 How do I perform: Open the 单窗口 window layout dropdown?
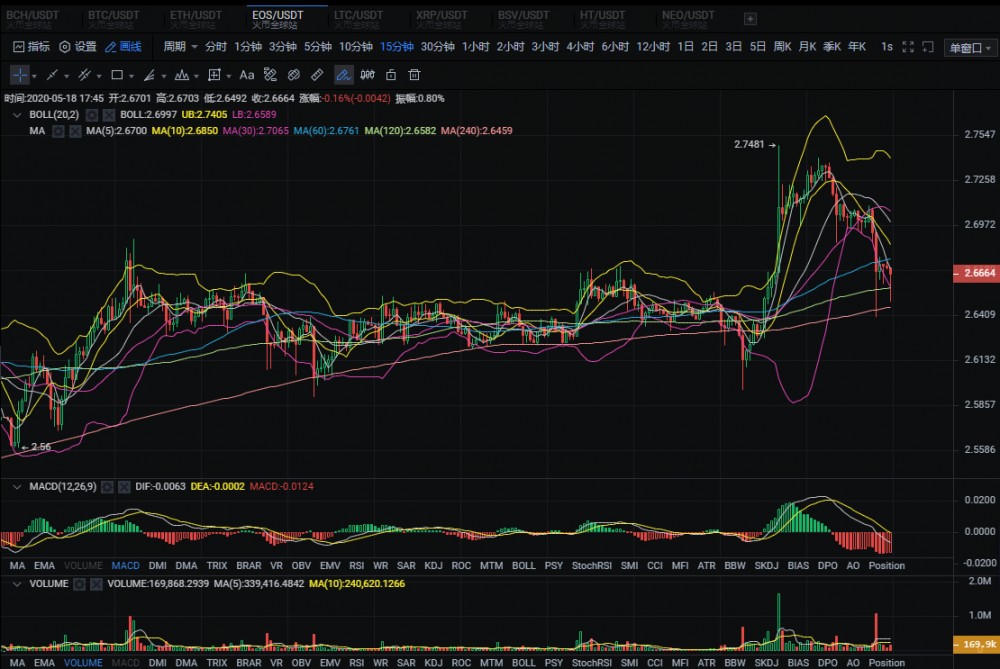(x=970, y=47)
